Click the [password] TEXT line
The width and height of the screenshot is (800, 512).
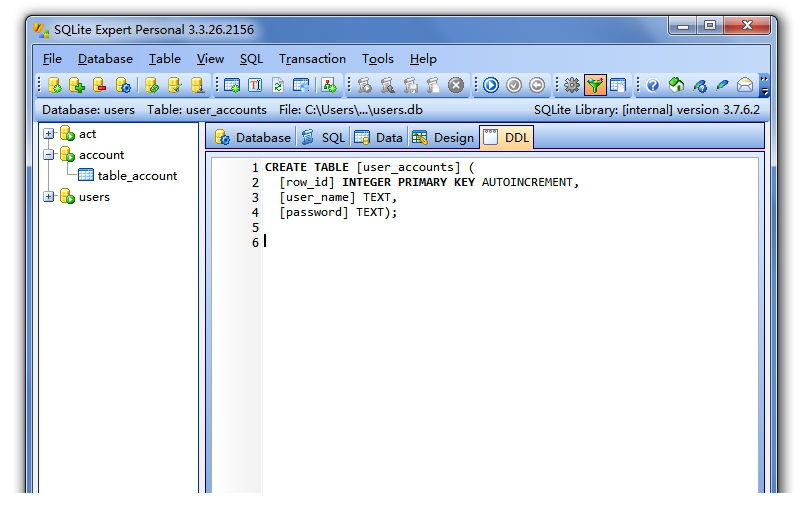(338, 212)
